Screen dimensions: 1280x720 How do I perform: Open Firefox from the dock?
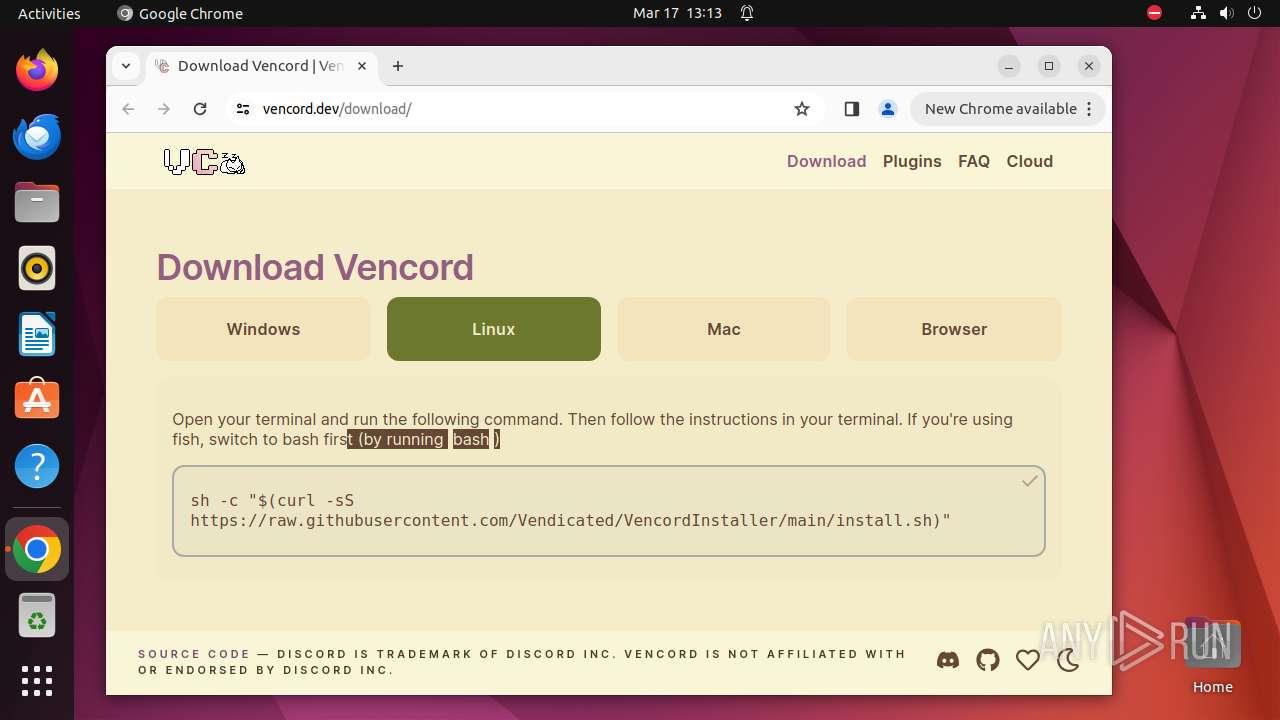[37, 70]
